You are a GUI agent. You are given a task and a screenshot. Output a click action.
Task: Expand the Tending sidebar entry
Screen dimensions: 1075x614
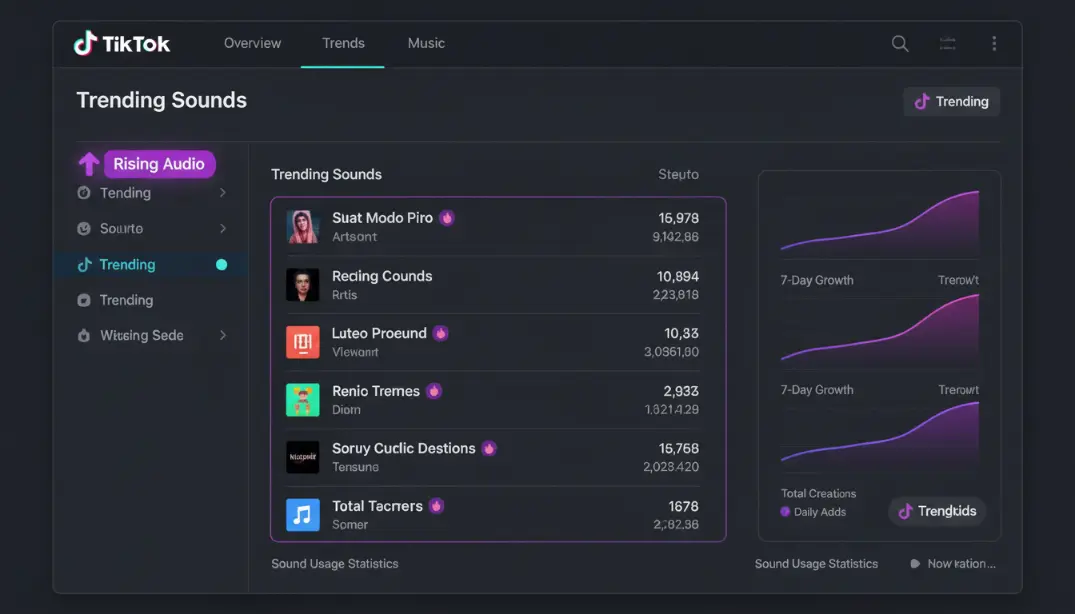point(223,192)
